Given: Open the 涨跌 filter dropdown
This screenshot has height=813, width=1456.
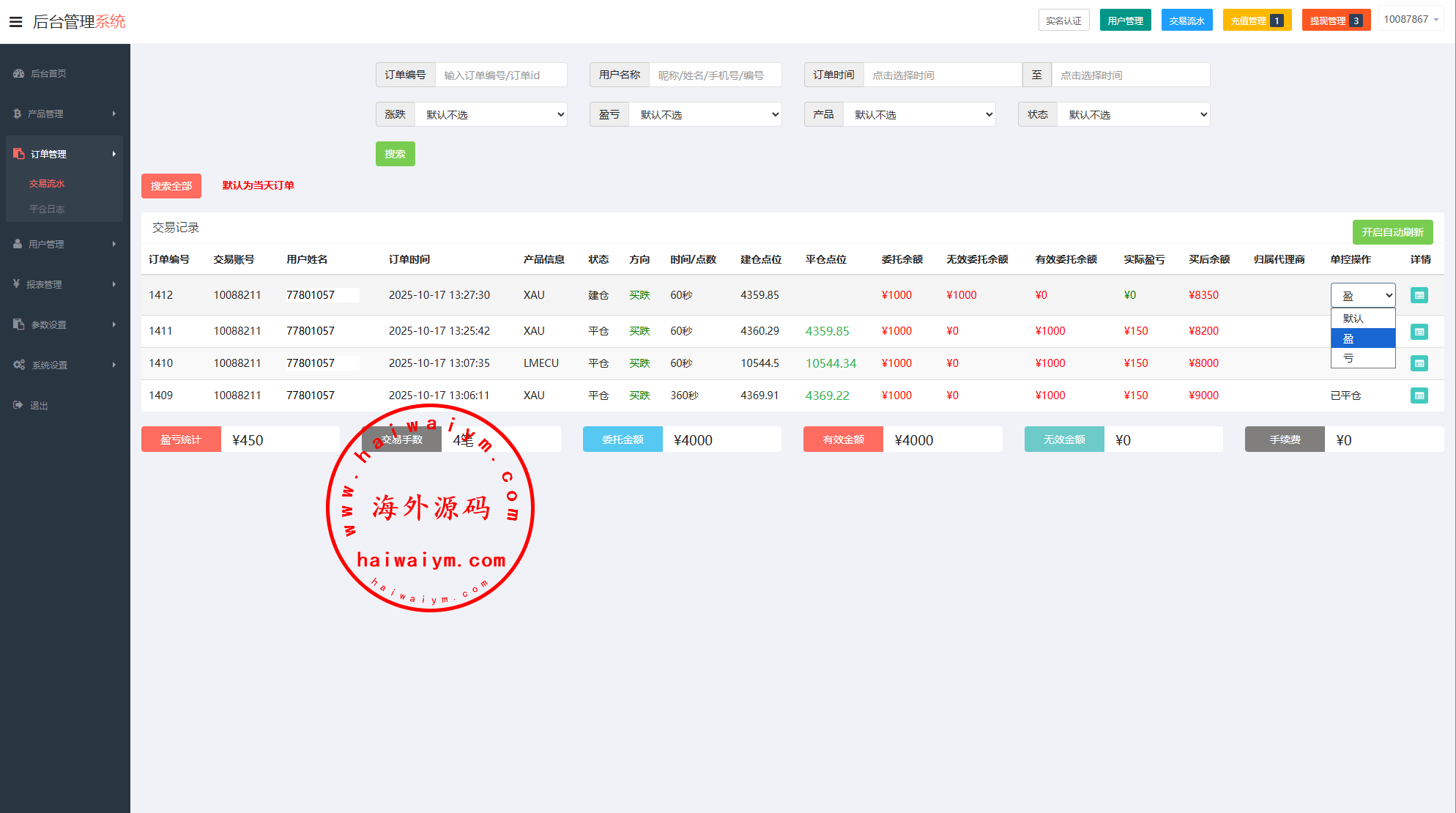Looking at the screenshot, I should [491, 115].
